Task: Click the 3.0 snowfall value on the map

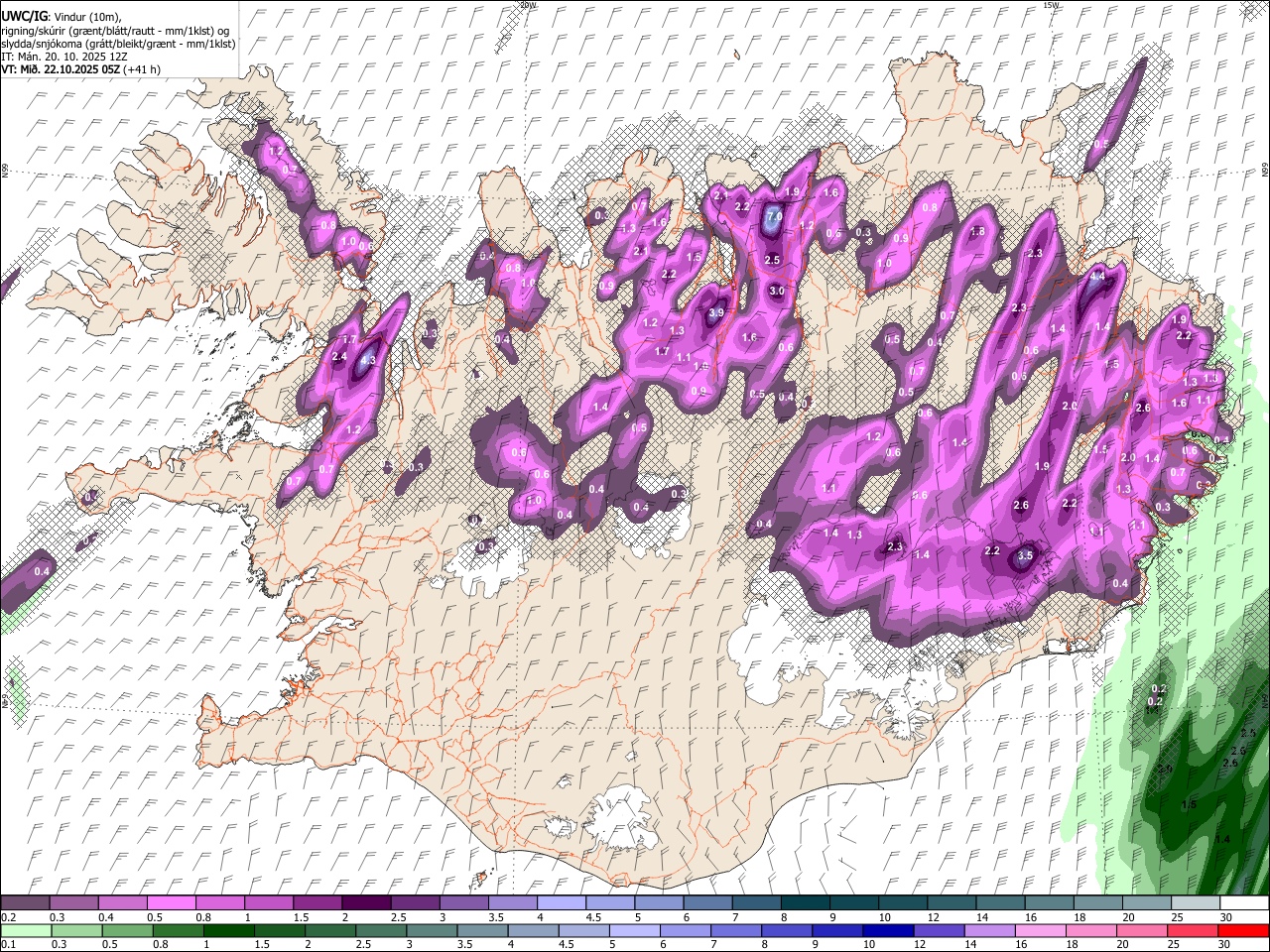Action: click(x=777, y=291)
